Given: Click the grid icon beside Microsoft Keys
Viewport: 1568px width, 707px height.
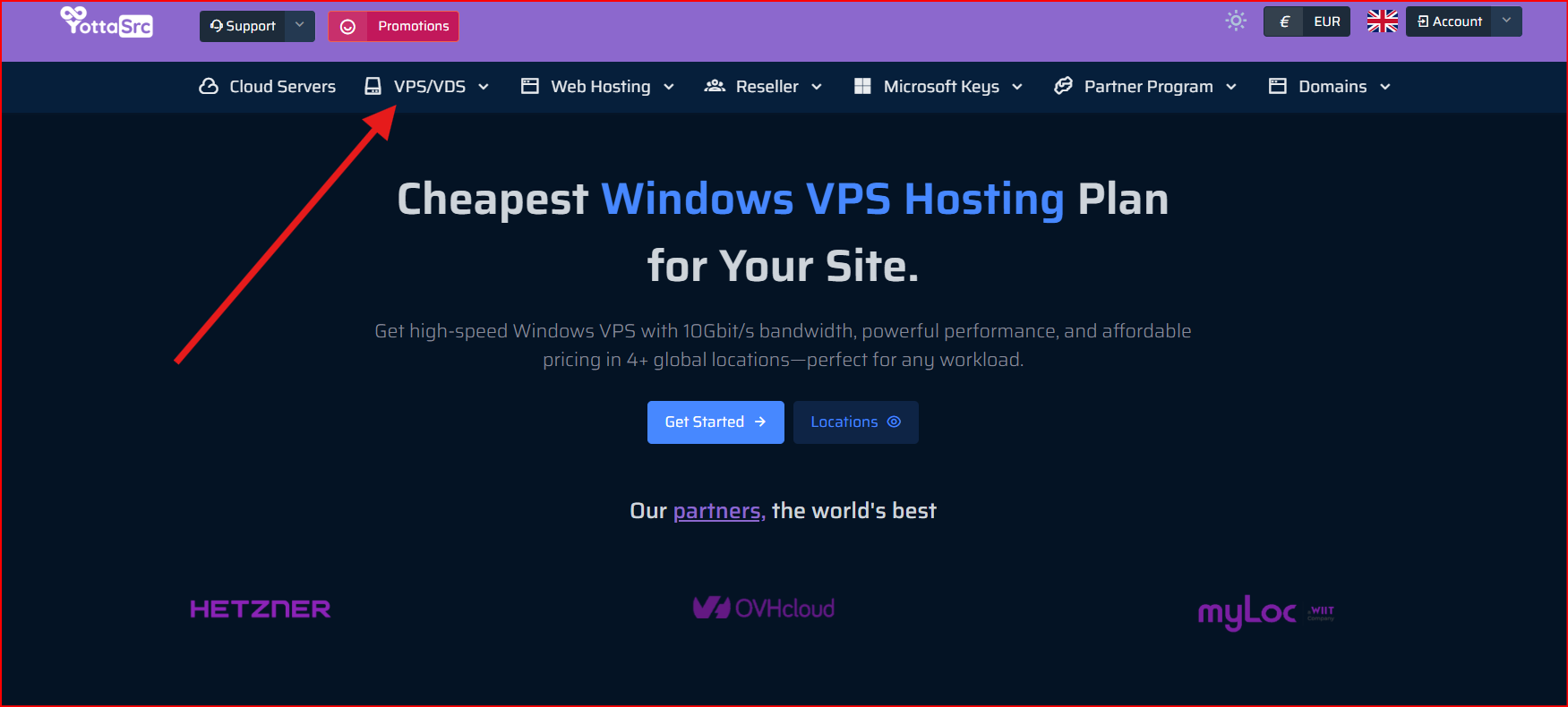Looking at the screenshot, I should pyautogui.click(x=862, y=86).
